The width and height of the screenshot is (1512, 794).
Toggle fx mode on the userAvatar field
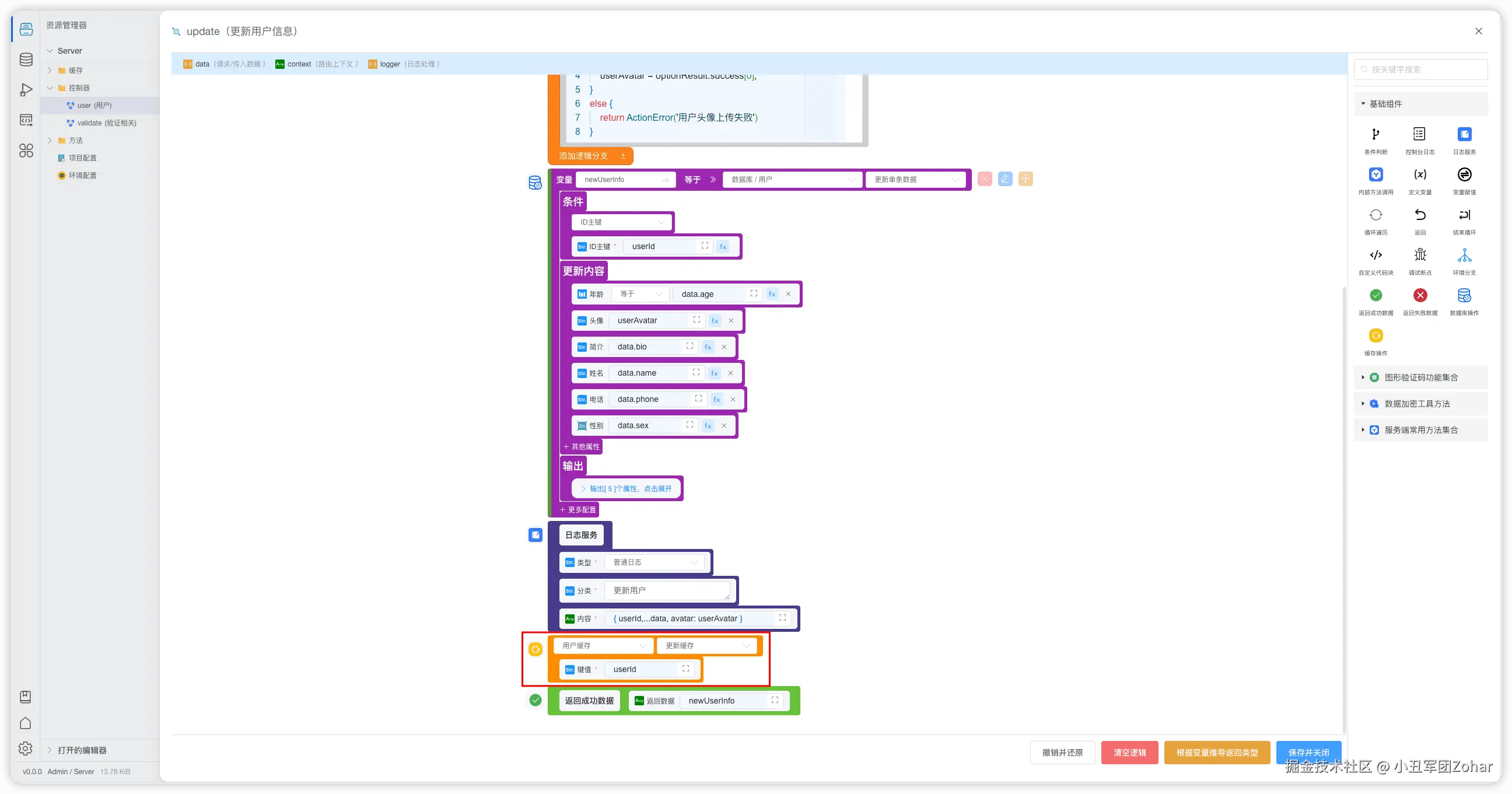point(715,320)
